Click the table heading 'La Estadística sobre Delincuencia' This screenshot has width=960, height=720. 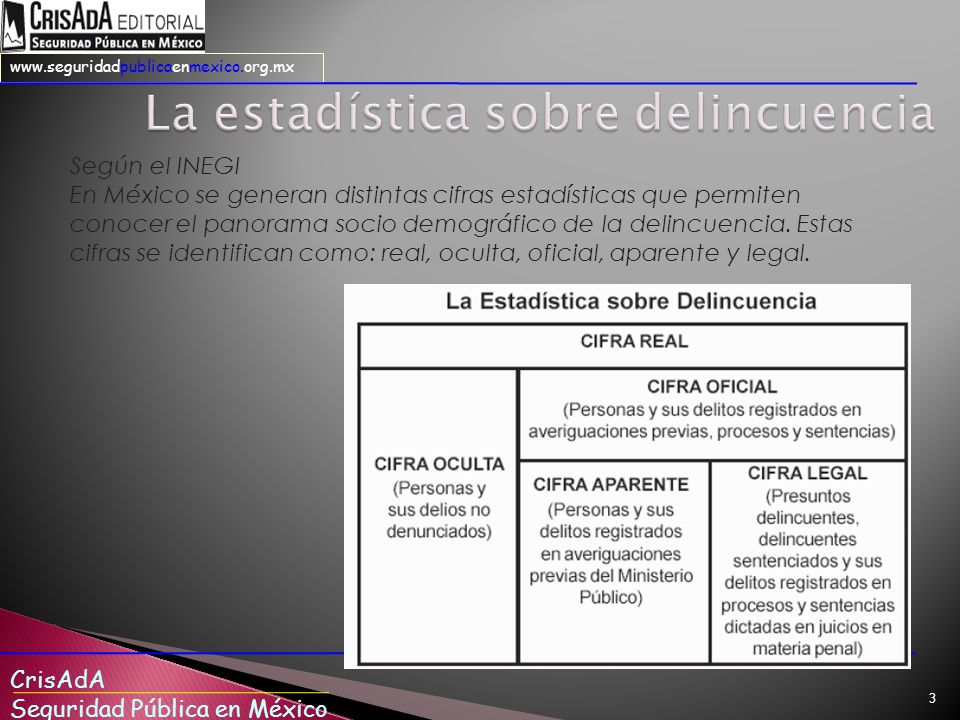[x=631, y=301]
